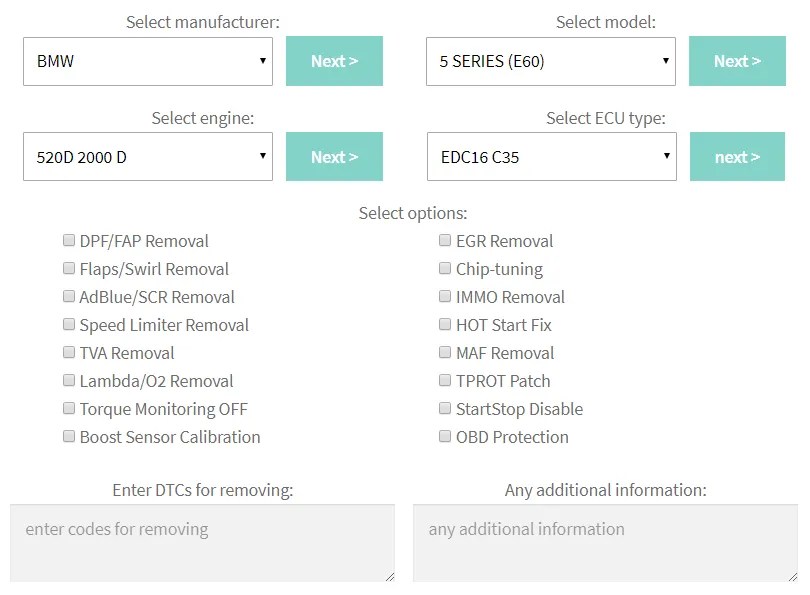Grab the DTC text area resize handle
The height and width of the screenshot is (595, 810).
point(390,577)
